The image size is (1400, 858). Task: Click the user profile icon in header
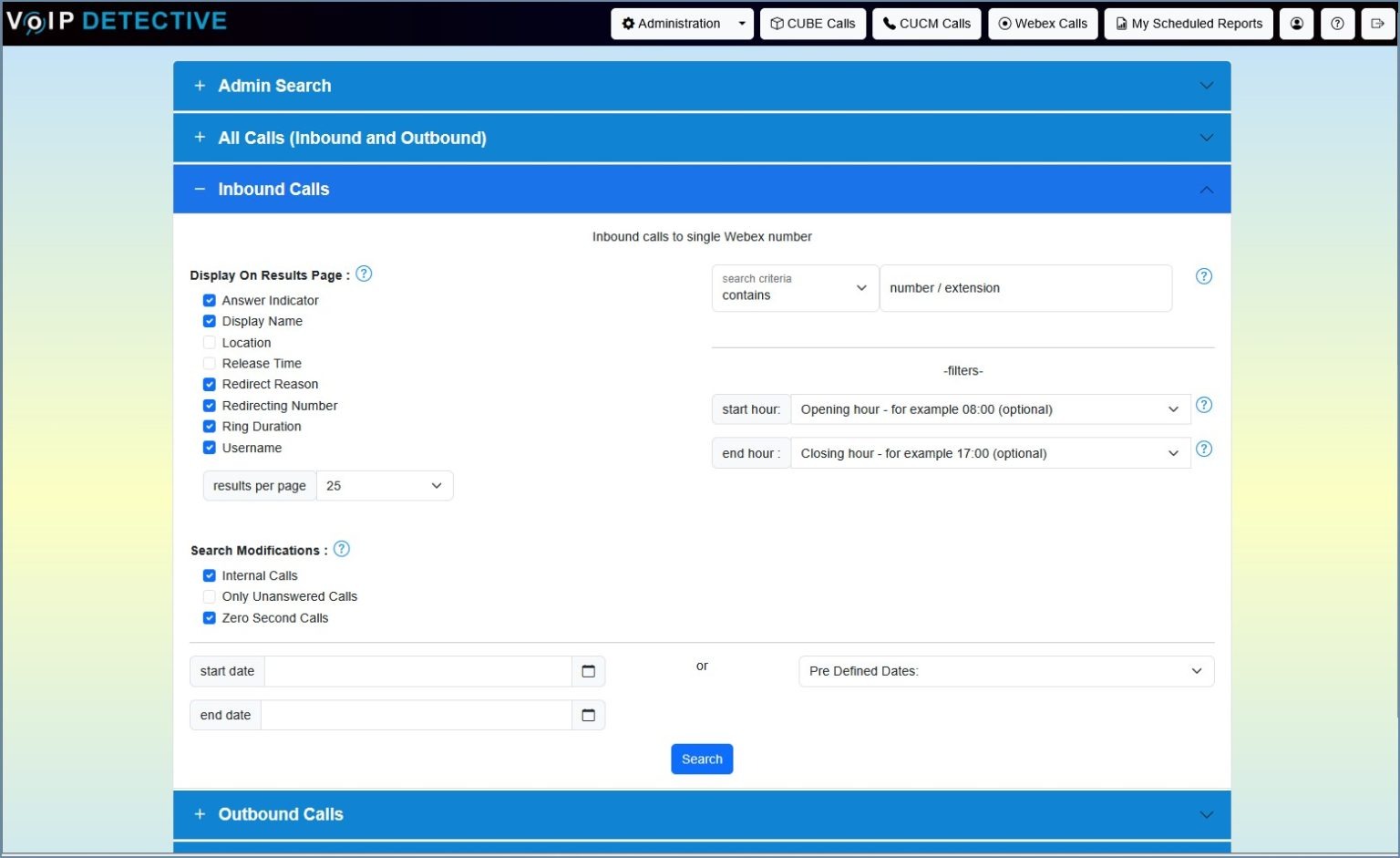pos(1296,24)
